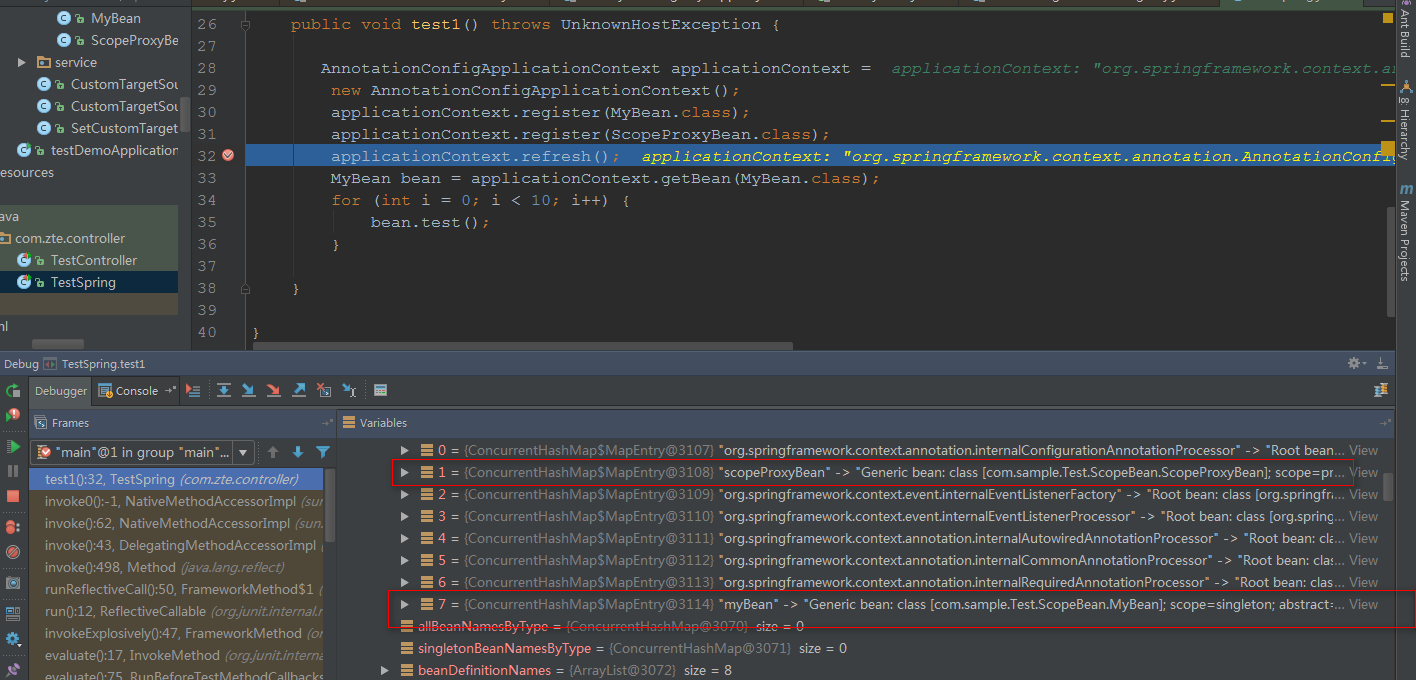Open the Evaluate Expression calculator icon
Viewport: 1416px width, 680px height.
[381, 390]
